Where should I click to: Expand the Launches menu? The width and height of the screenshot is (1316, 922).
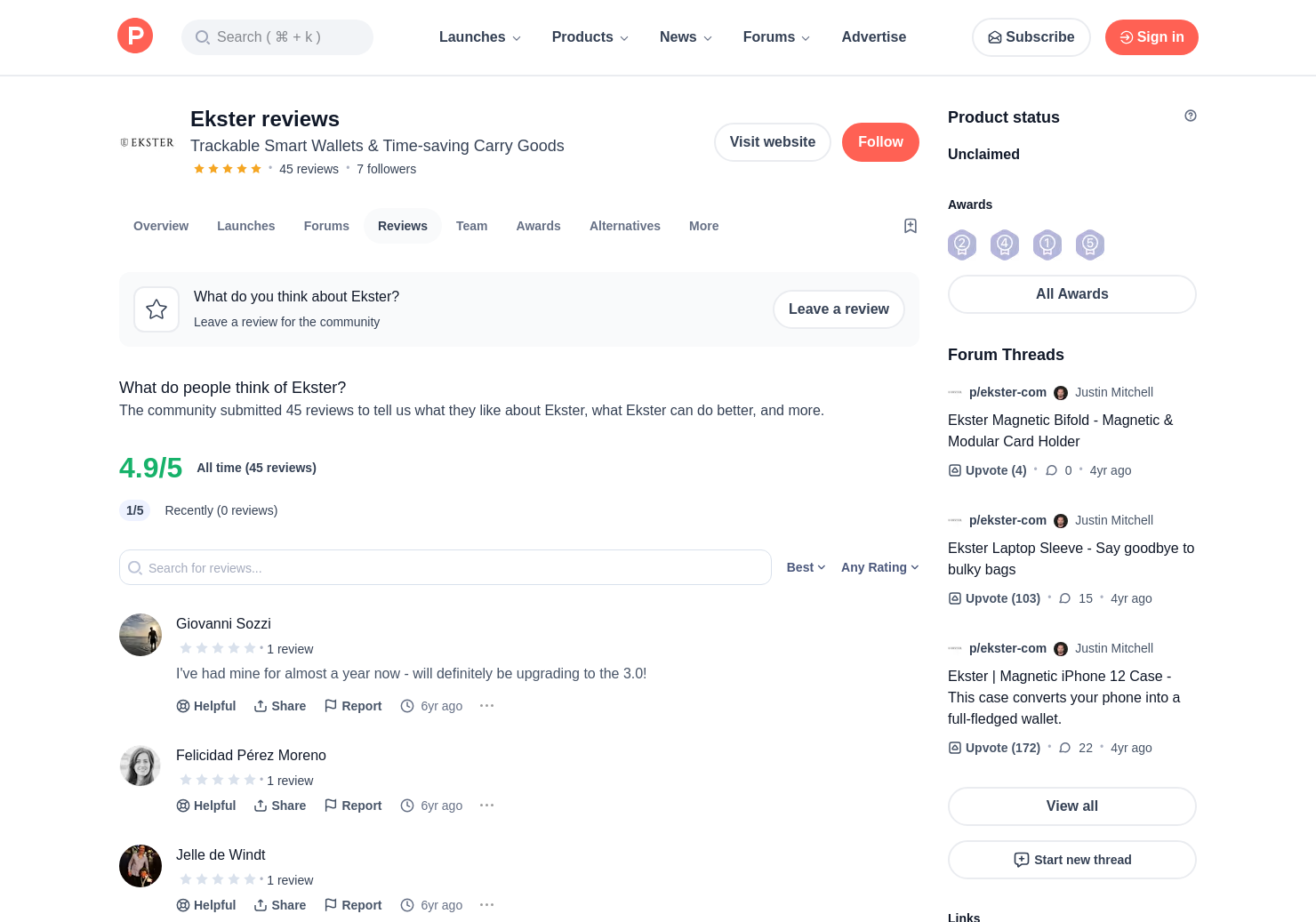coord(480,37)
